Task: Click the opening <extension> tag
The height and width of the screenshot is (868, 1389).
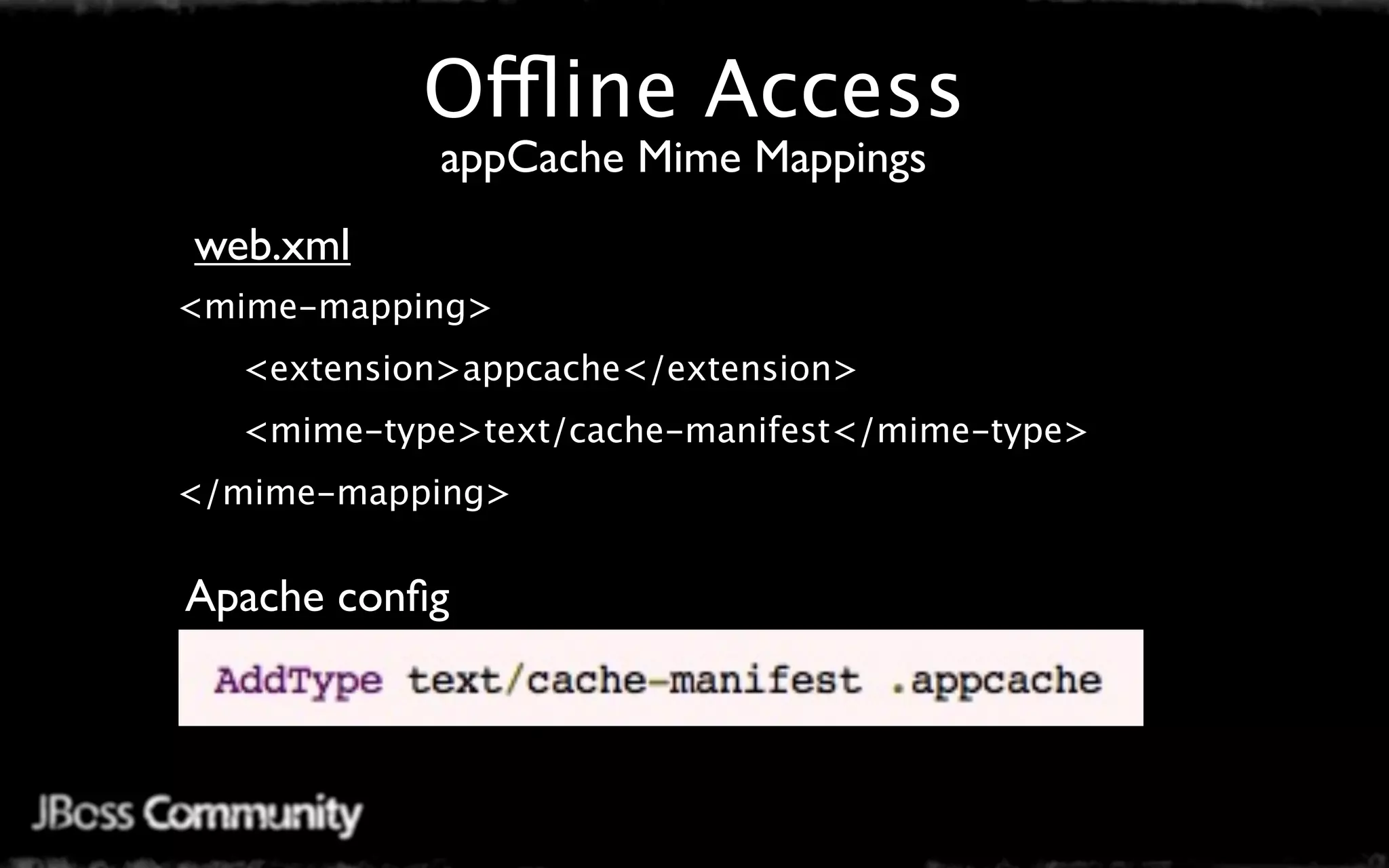Action: tap(353, 369)
